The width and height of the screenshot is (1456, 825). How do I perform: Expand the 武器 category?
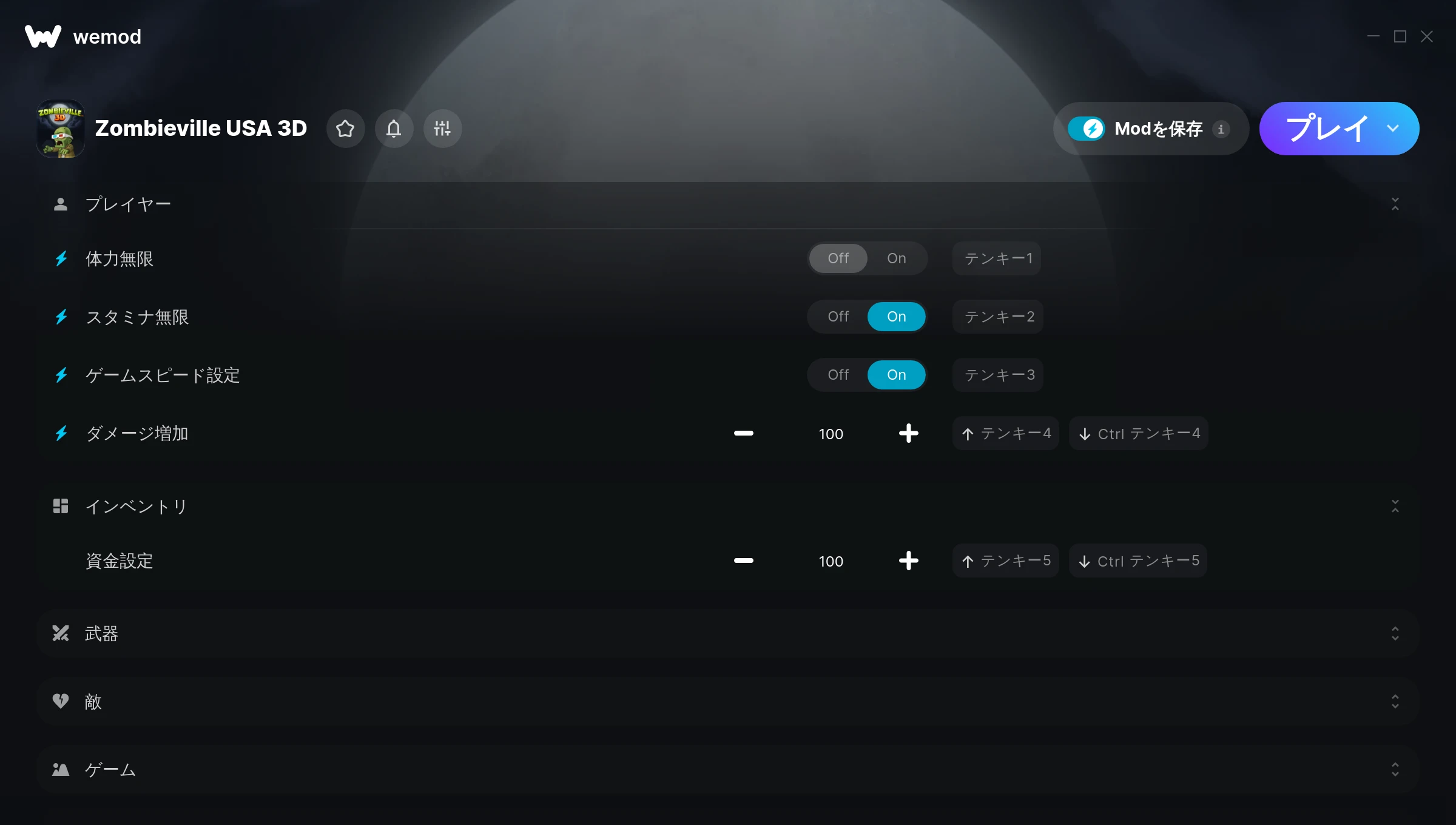click(728, 633)
